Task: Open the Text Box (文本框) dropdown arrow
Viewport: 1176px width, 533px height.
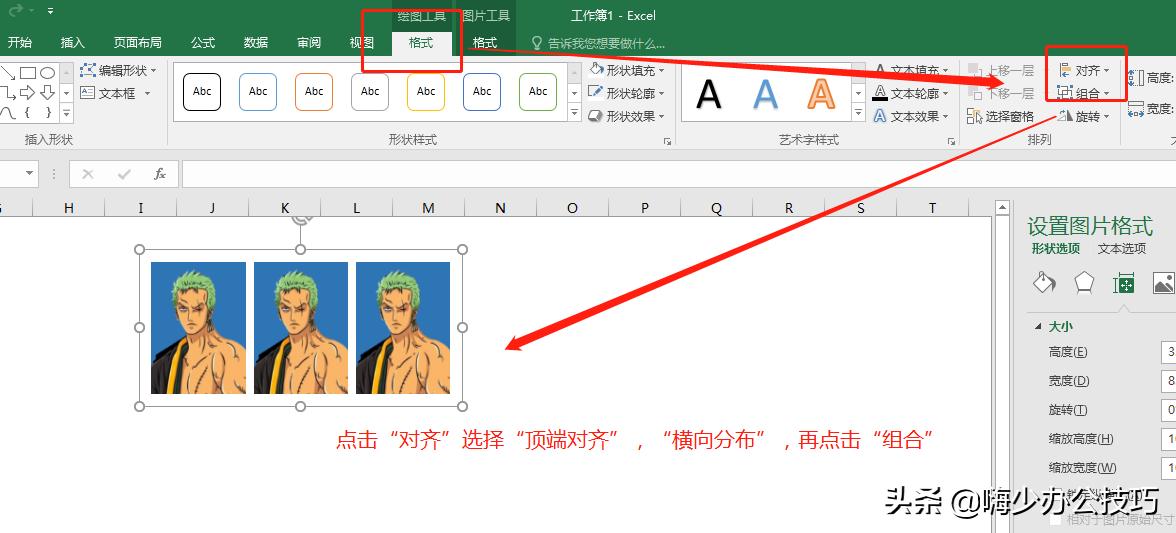Action: tap(147, 93)
